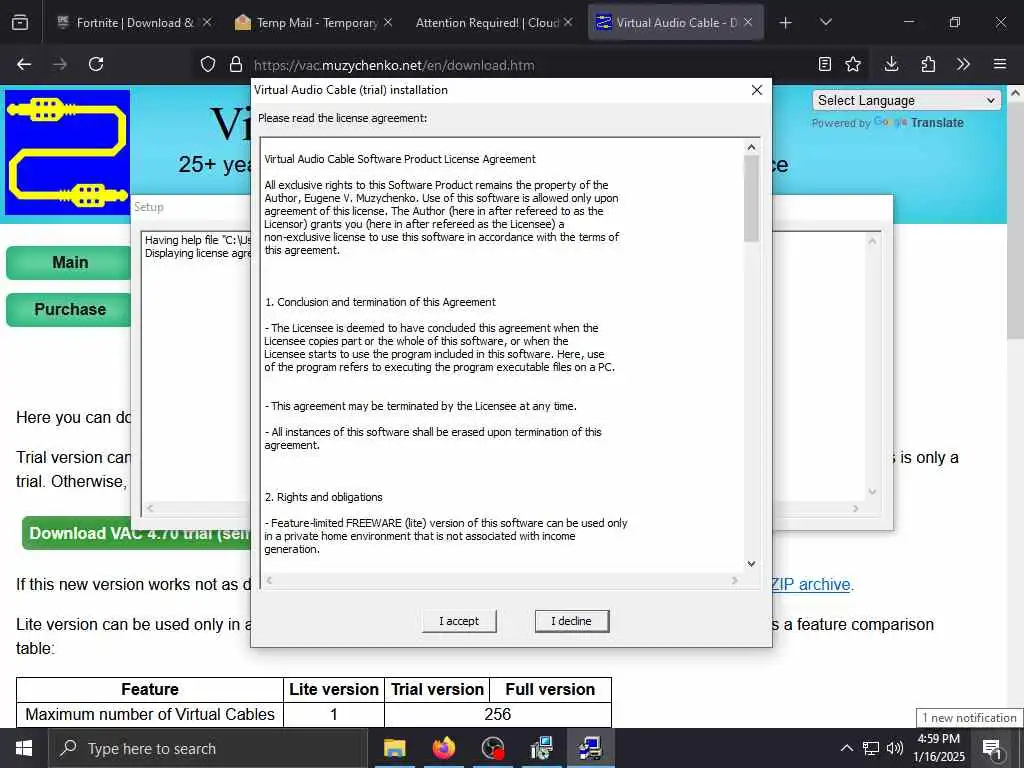Show more toolbar tools chevrons
The image size is (1024, 768).
tap(963, 64)
